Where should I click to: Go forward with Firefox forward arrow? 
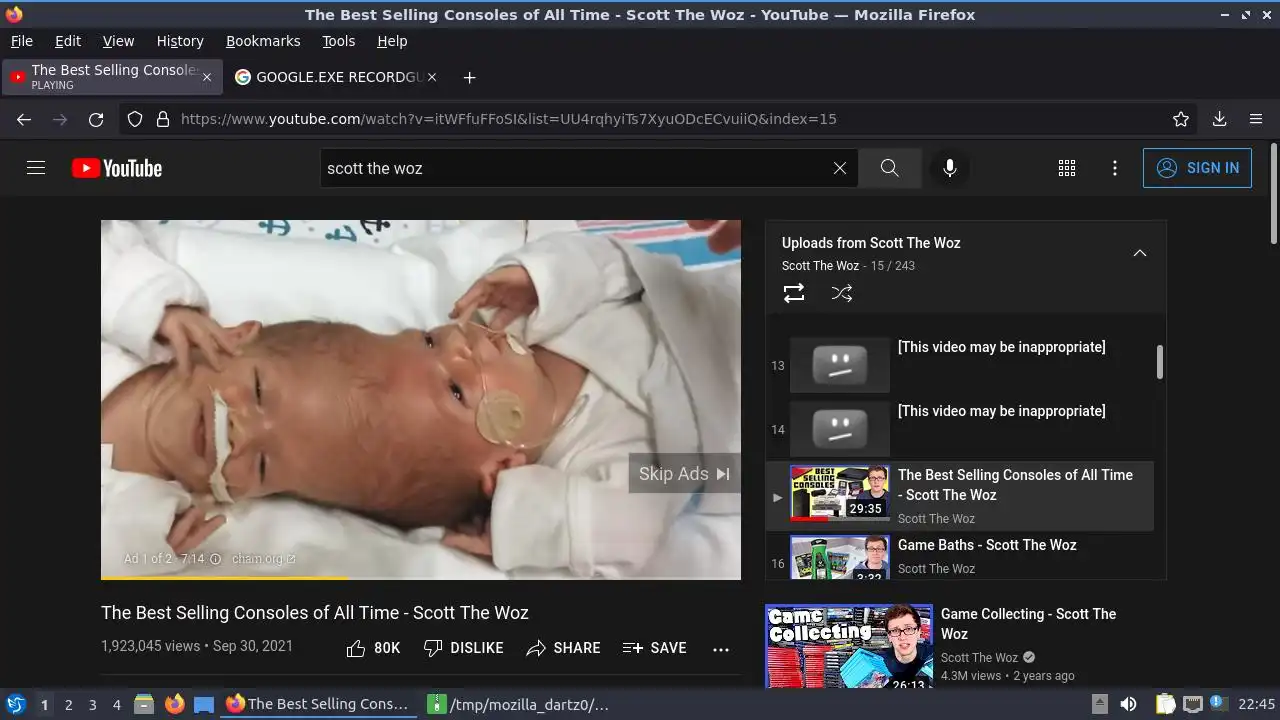(x=60, y=119)
